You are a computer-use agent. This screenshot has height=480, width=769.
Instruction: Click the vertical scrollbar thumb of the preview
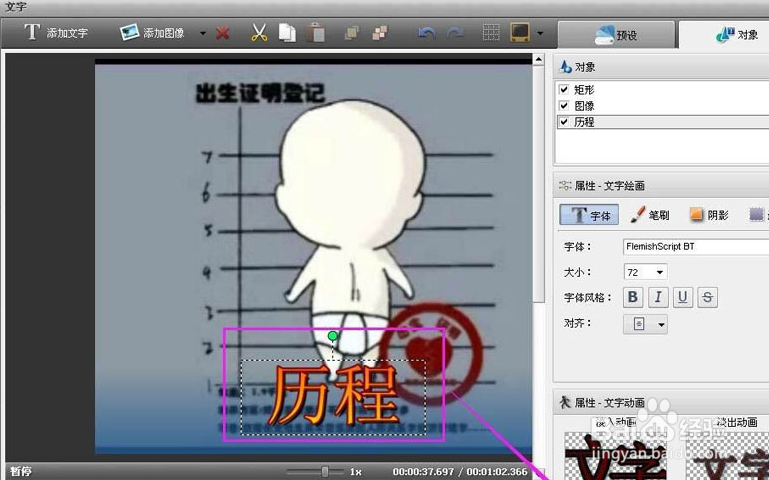click(x=538, y=184)
